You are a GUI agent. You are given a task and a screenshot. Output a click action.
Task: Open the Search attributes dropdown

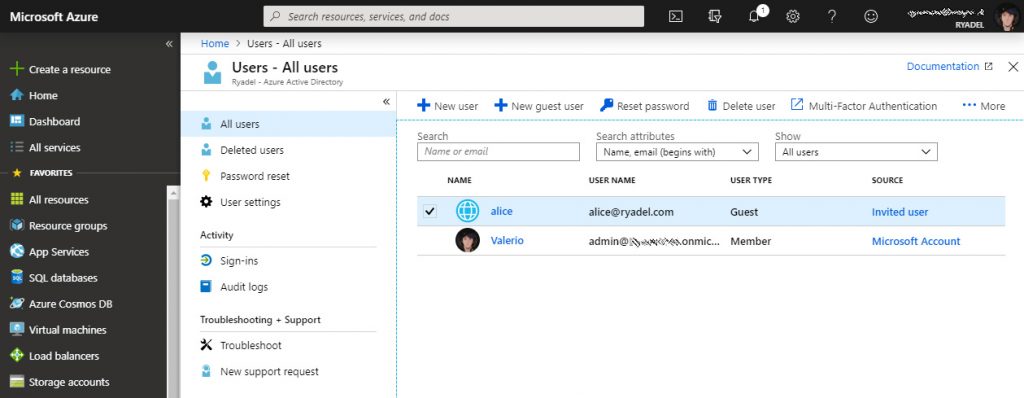coord(677,152)
